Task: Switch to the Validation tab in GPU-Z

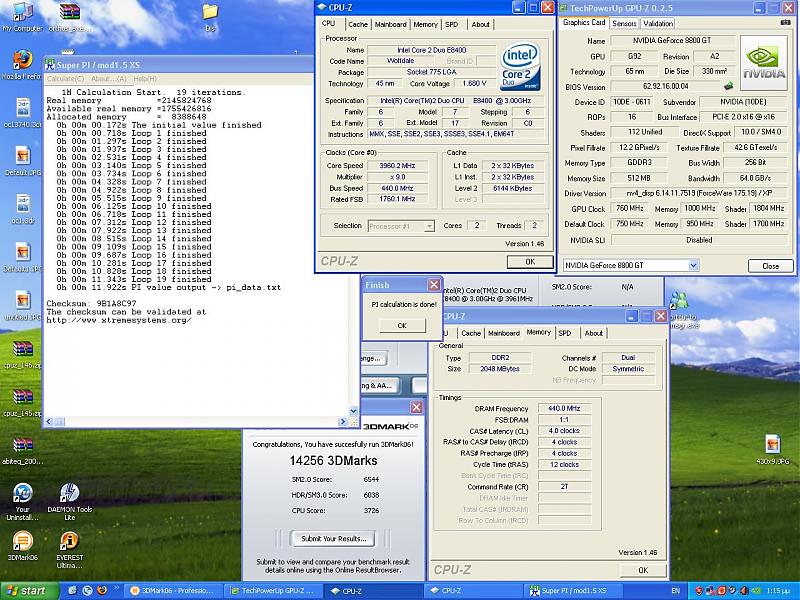Action: [x=658, y=23]
